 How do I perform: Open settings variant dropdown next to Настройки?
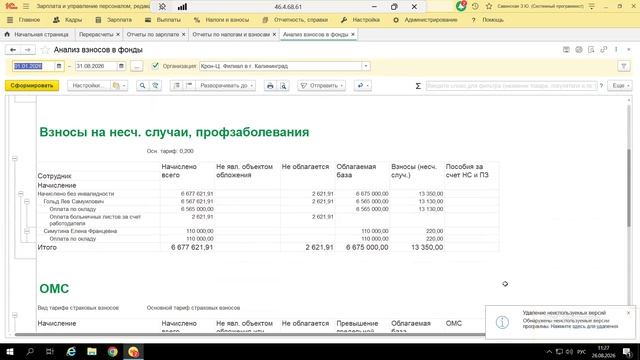click(x=119, y=86)
